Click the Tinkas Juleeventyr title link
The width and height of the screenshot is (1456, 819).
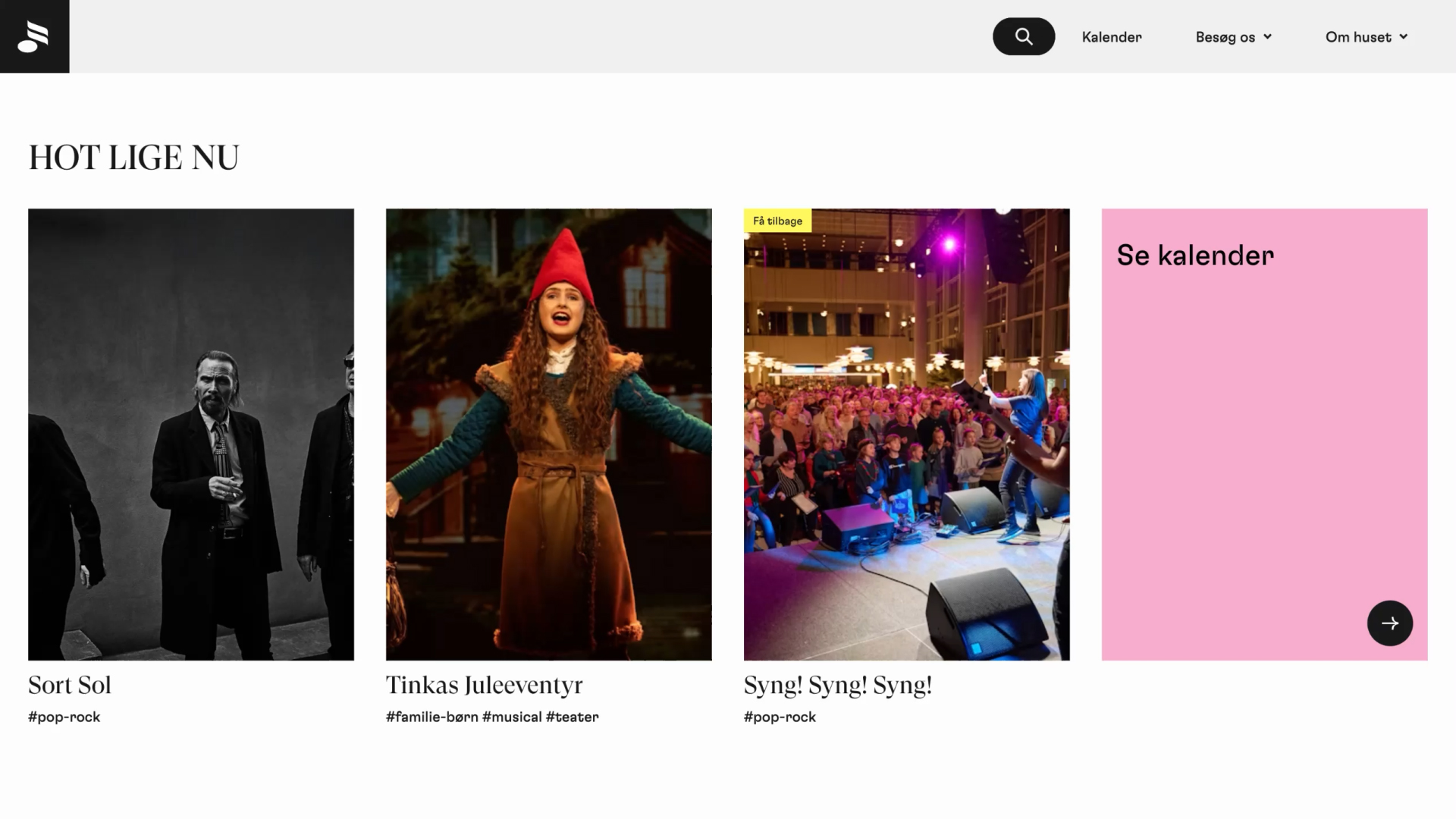coord(484,685)
